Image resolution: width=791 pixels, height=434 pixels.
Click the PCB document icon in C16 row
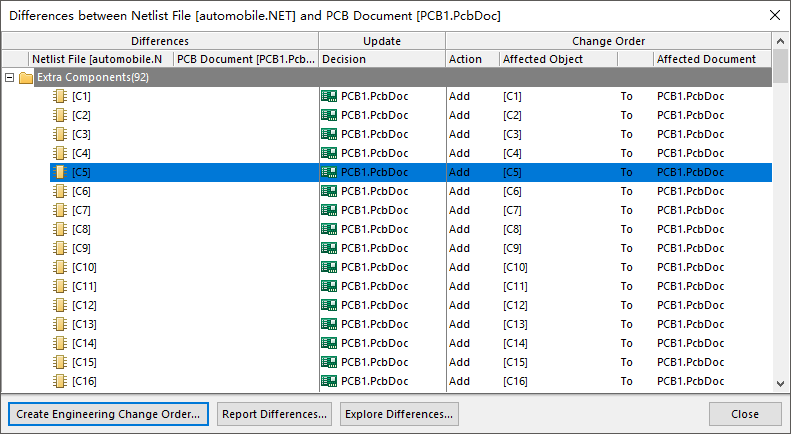coord(329,381)
